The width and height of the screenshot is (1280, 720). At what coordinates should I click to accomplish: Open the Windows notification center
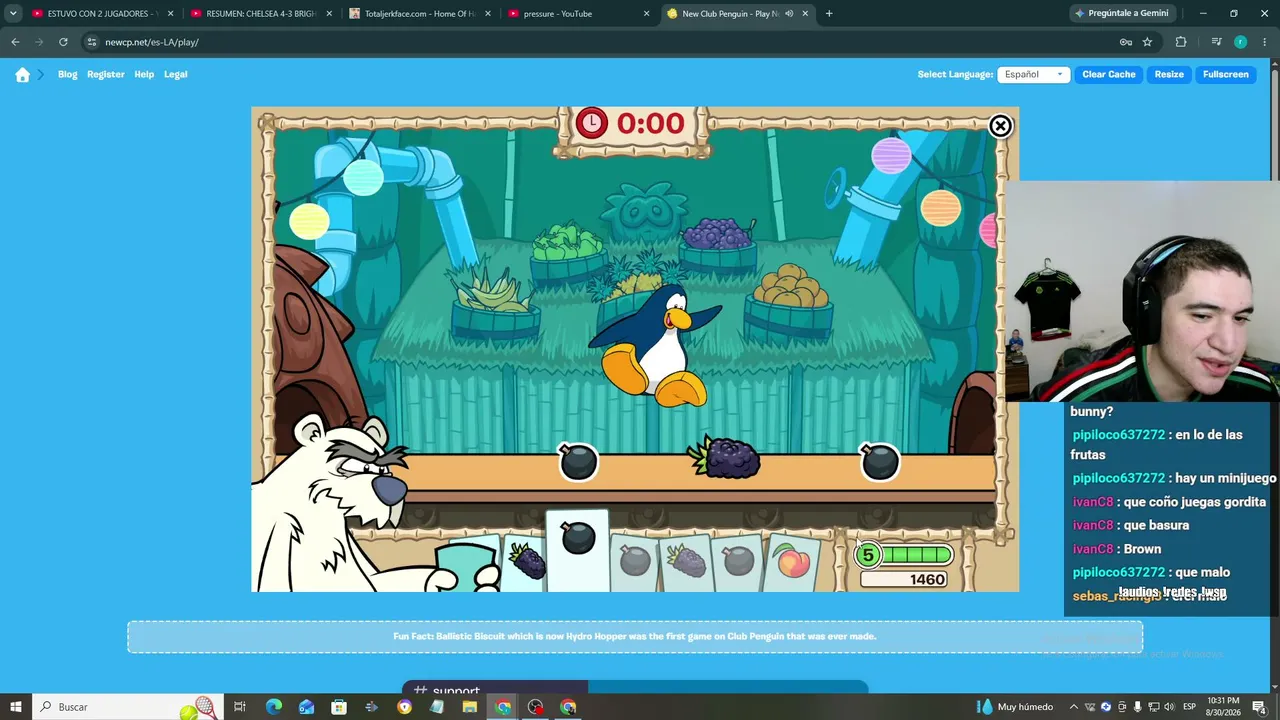pos(1259,707)
